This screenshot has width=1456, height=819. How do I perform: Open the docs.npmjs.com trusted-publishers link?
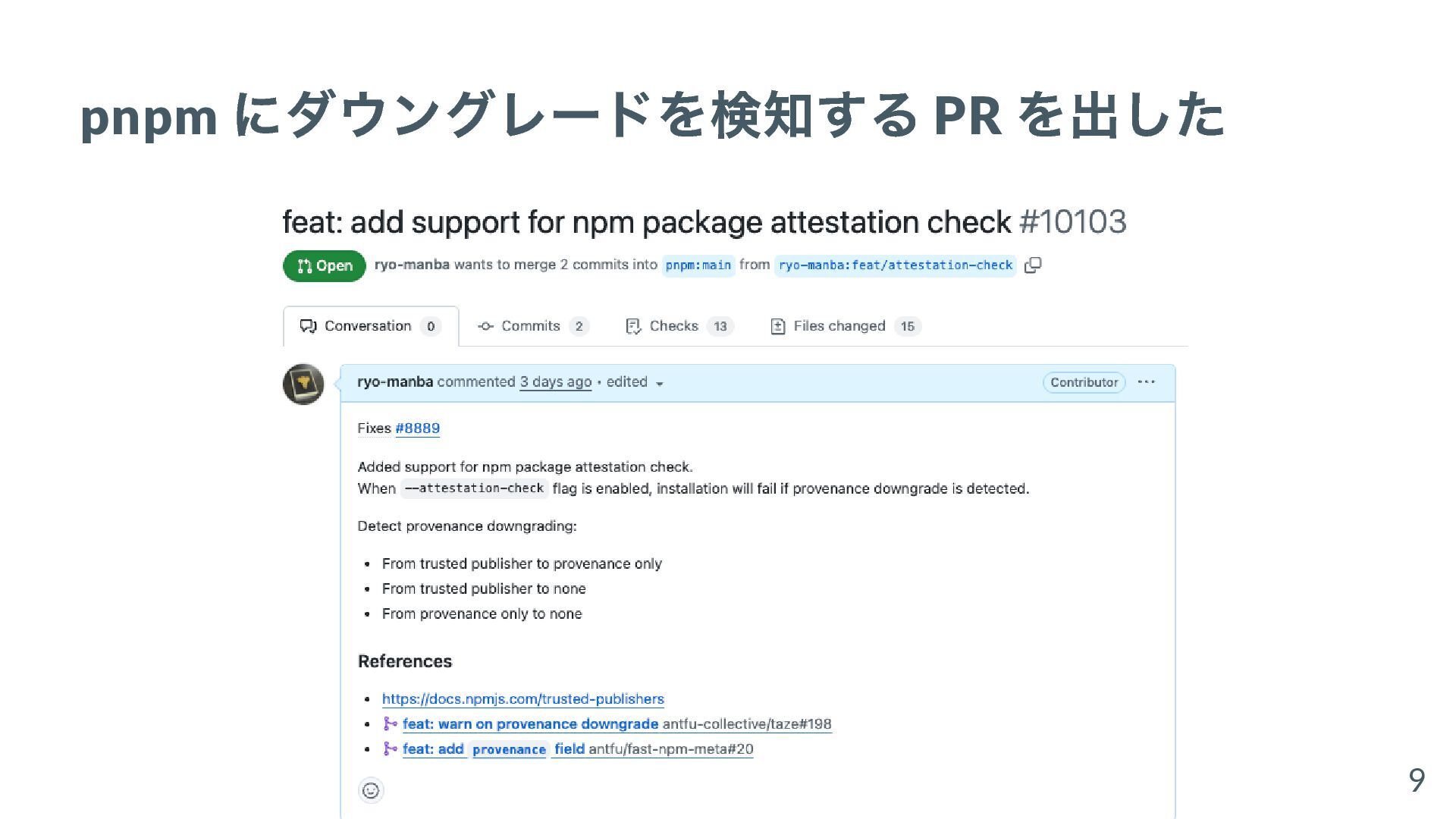522,699
